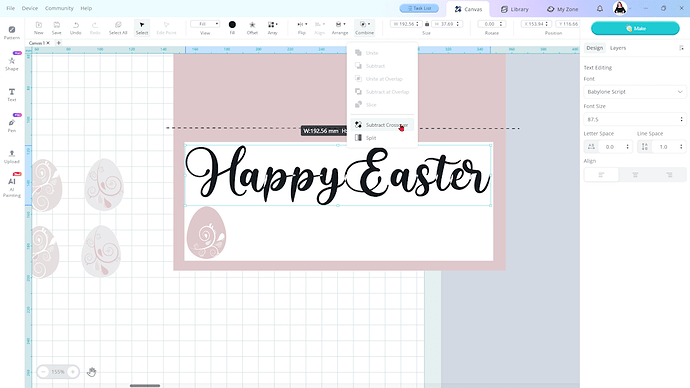Image resolution: width=690 pixels, height=388 pixels.
Task: Zoom out with the minus button
Action: click(43, 372)
